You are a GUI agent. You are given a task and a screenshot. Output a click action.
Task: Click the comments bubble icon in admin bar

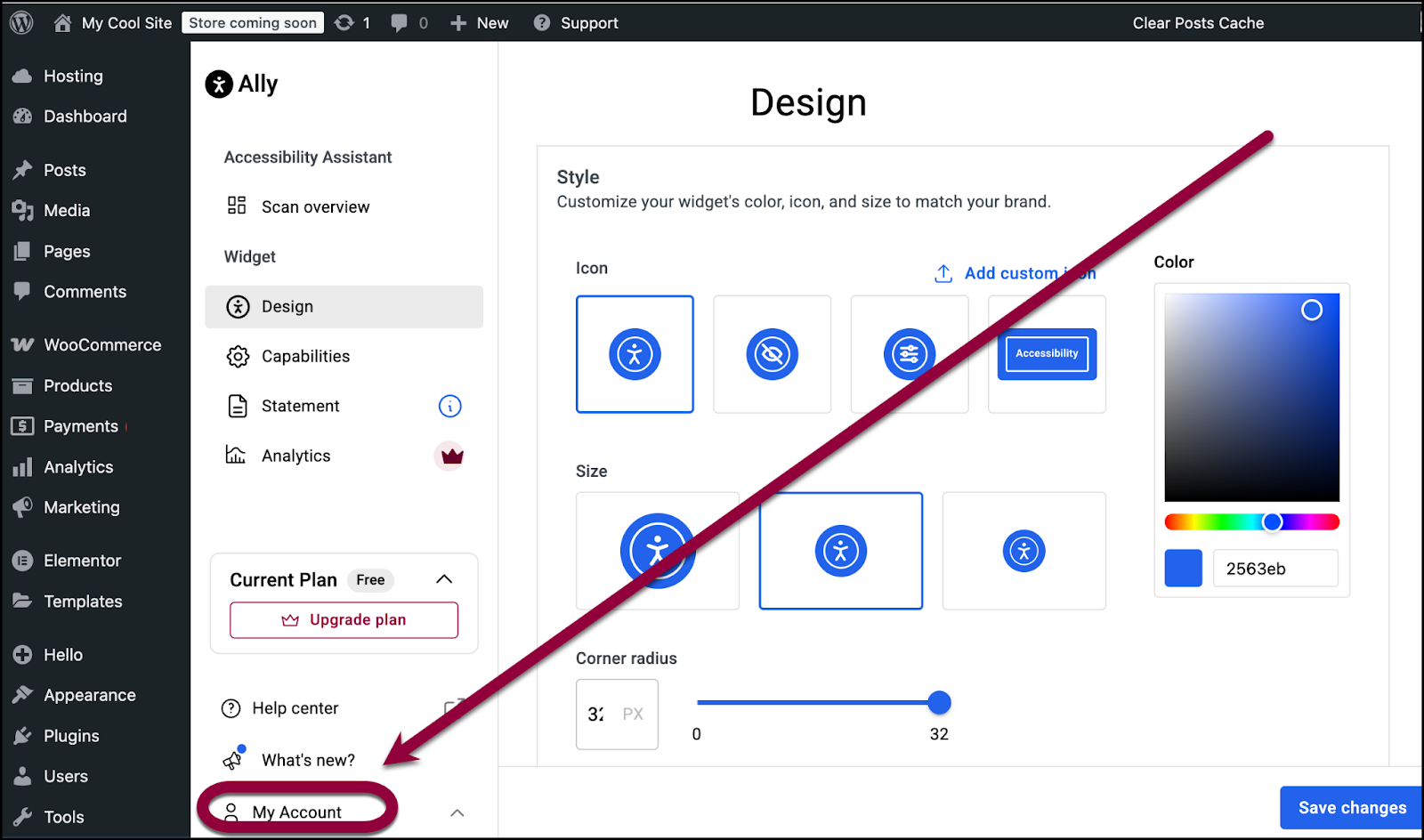[x=400, y=23]
